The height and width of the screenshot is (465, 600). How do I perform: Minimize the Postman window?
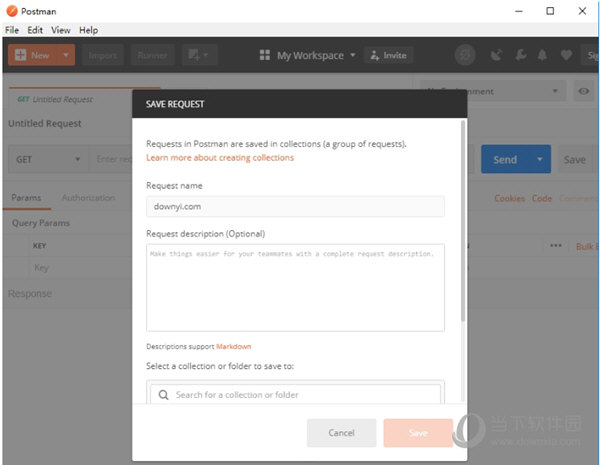click(519, 11)
